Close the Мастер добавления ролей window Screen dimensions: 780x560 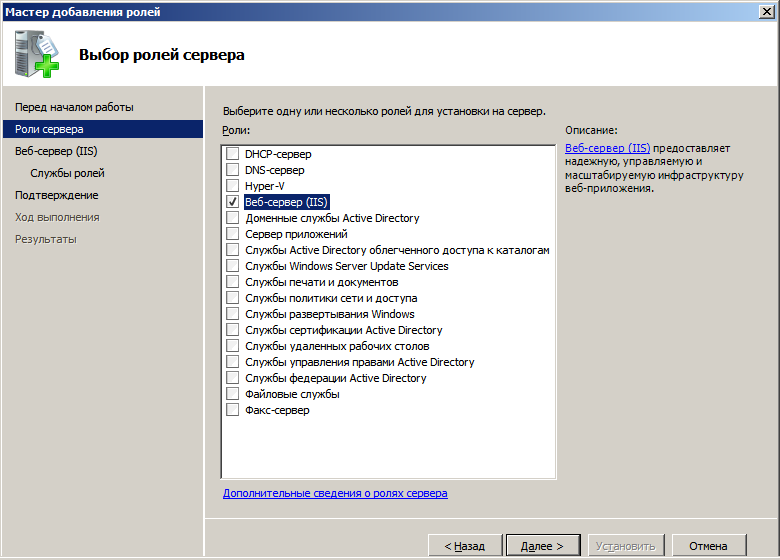click(767, 11)
